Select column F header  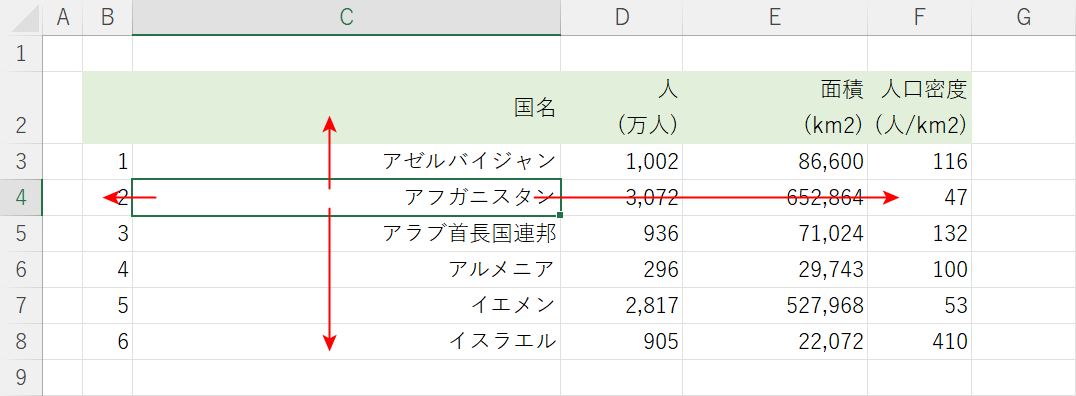coord(920,18)
